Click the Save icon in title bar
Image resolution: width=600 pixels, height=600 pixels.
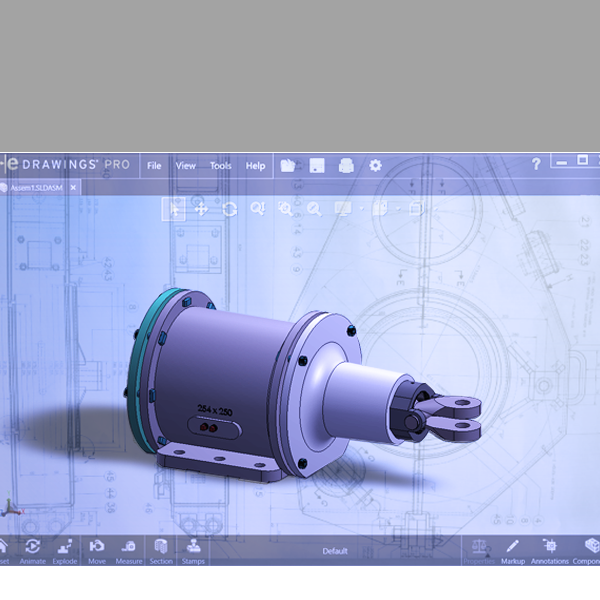(317, 165)
